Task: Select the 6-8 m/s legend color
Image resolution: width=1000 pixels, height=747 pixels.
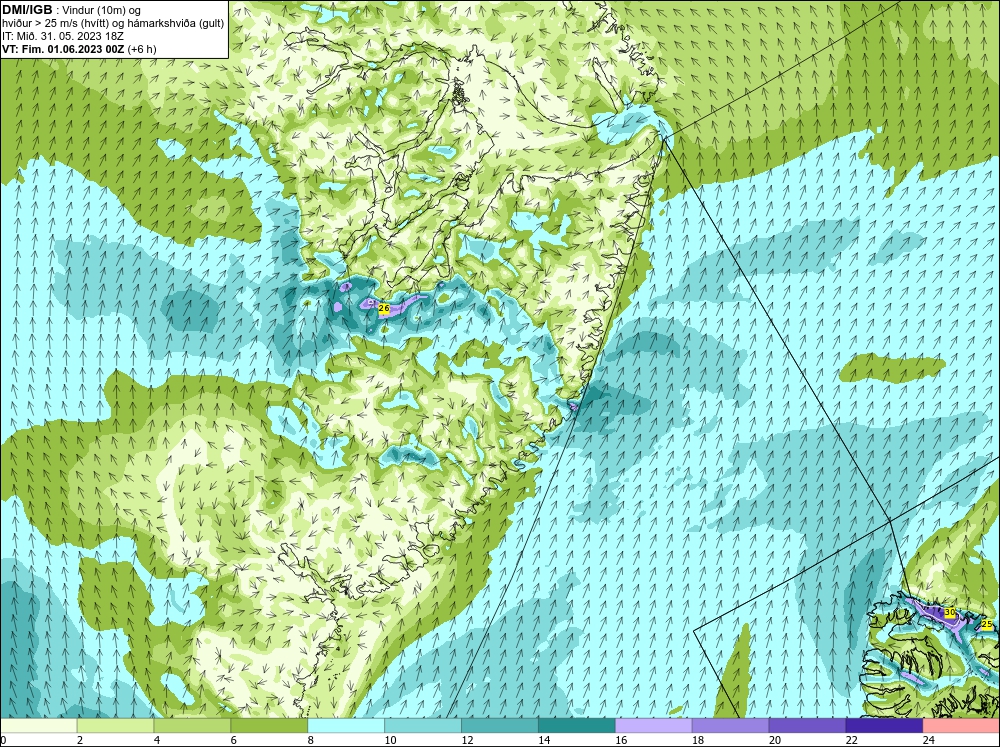Action: (269, 726)
